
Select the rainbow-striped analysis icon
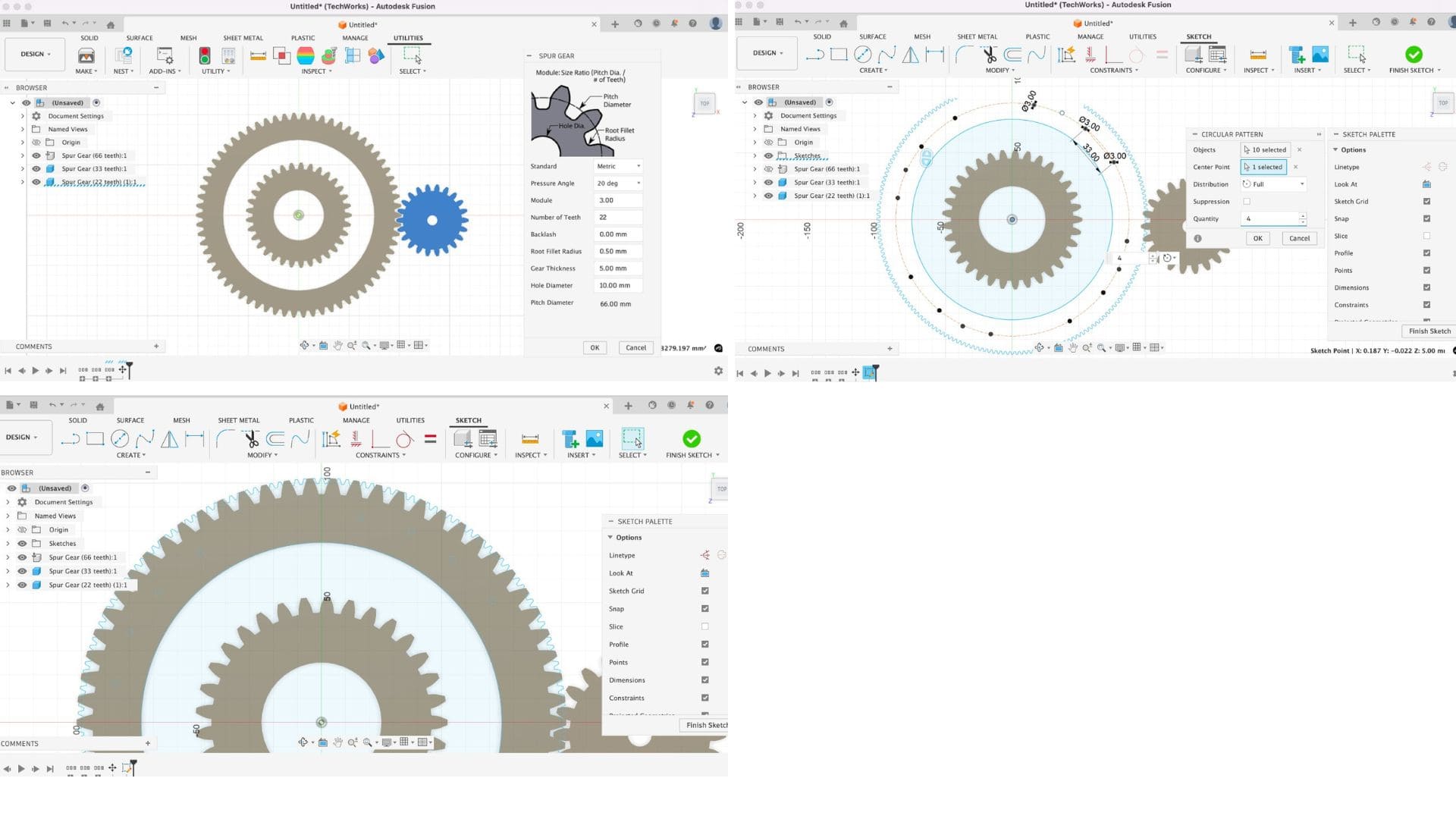pyautogui.click(x=306, y=55)
